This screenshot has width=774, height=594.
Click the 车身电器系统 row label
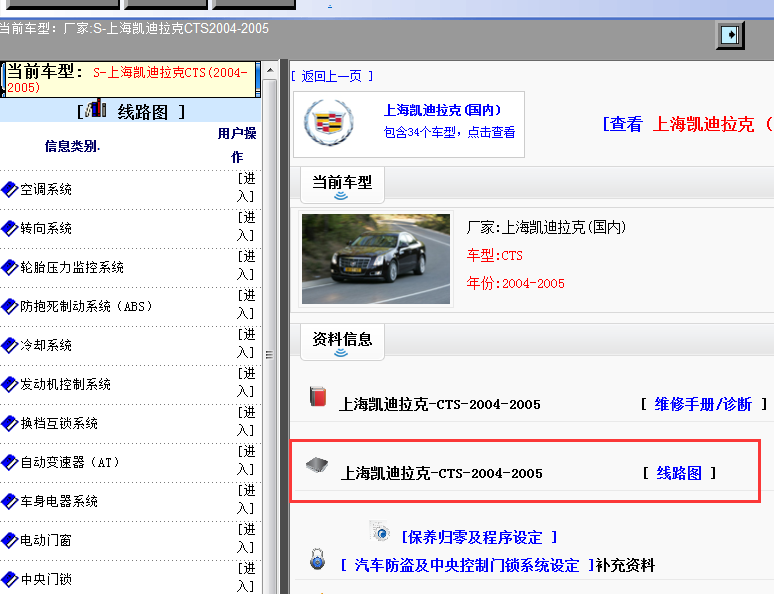[x=59, y=501]
